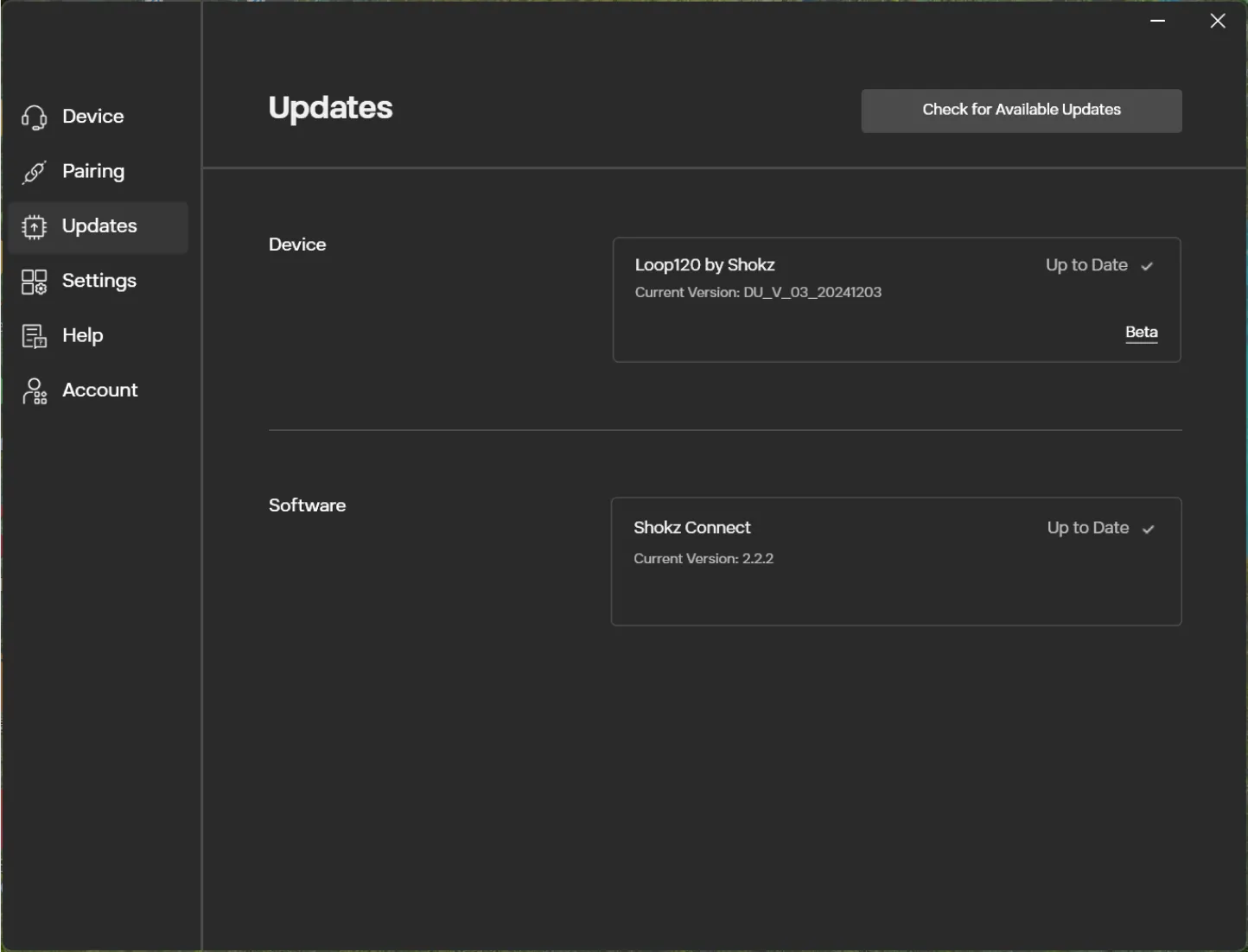Open the Device section

(x=99, y=117)
